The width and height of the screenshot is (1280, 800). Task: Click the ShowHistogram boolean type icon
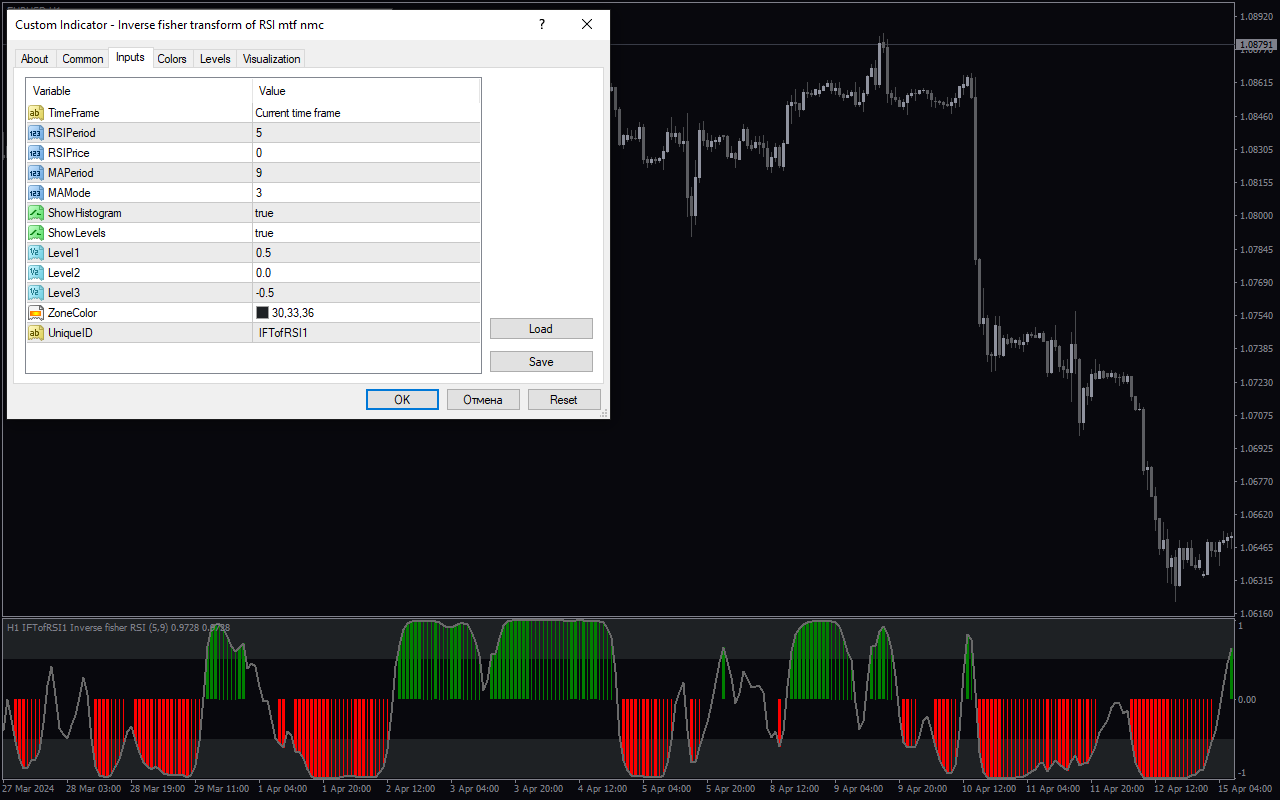36,213
